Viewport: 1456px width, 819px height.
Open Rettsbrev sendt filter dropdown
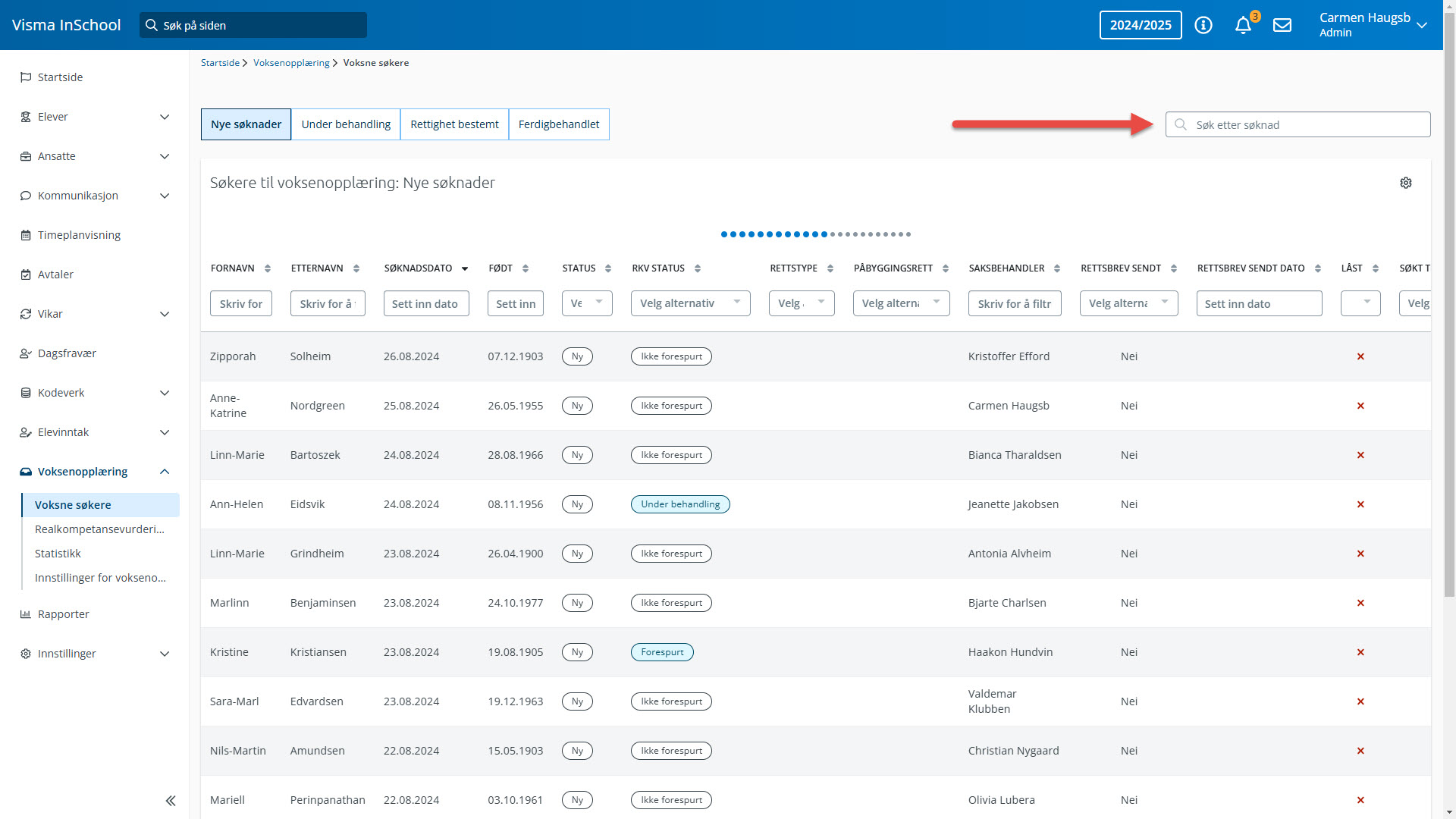pos(1128,303)
